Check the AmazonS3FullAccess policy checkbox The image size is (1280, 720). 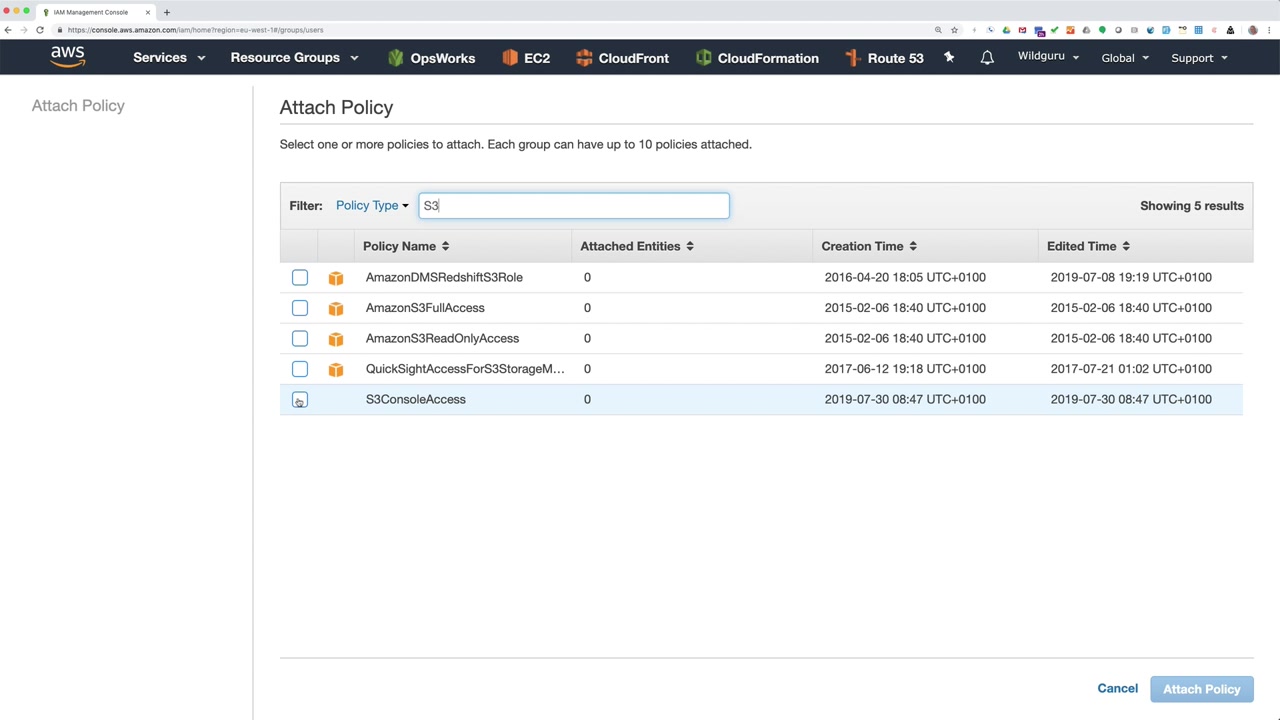(x=300, y=308)
